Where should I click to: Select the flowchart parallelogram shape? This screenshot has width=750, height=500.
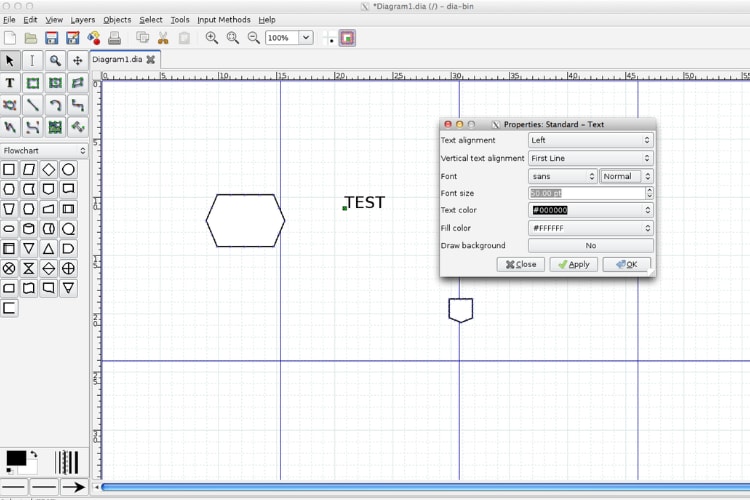point(29,169)
